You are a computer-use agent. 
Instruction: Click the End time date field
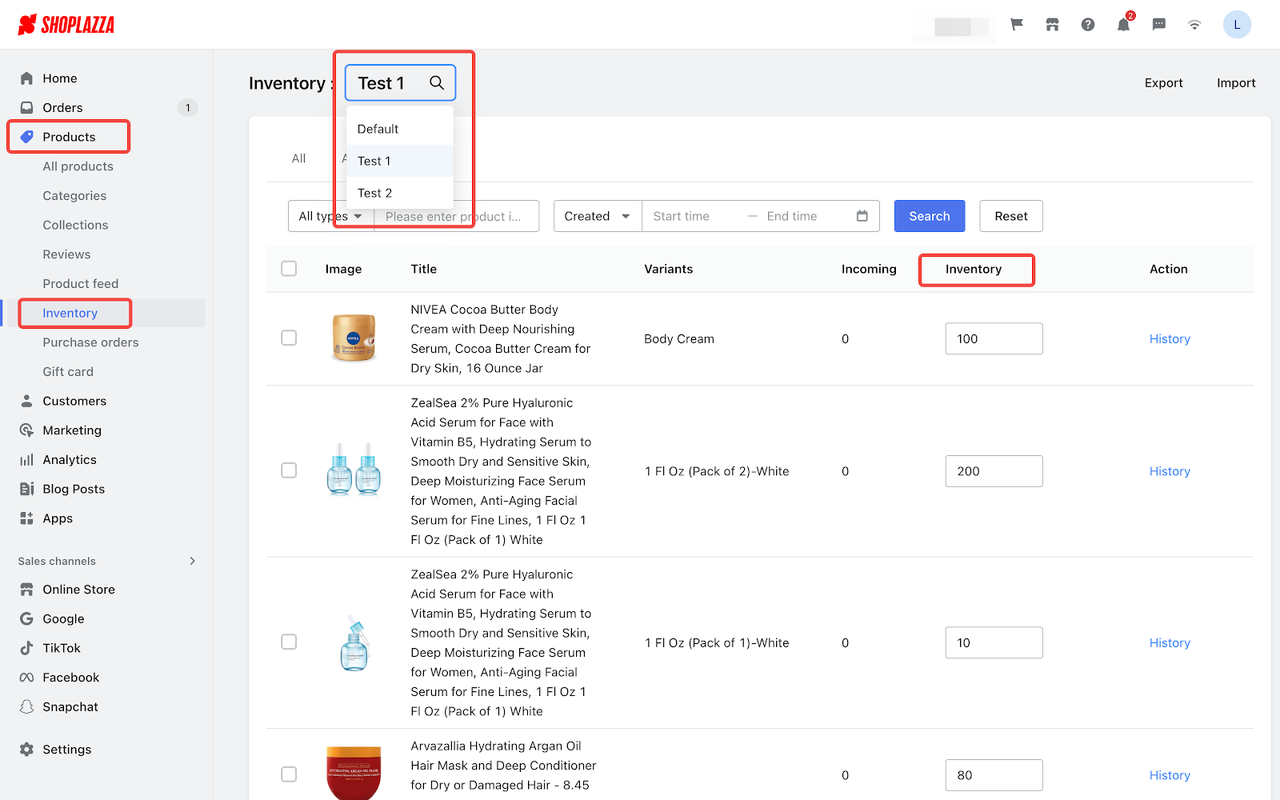[805, 216]
